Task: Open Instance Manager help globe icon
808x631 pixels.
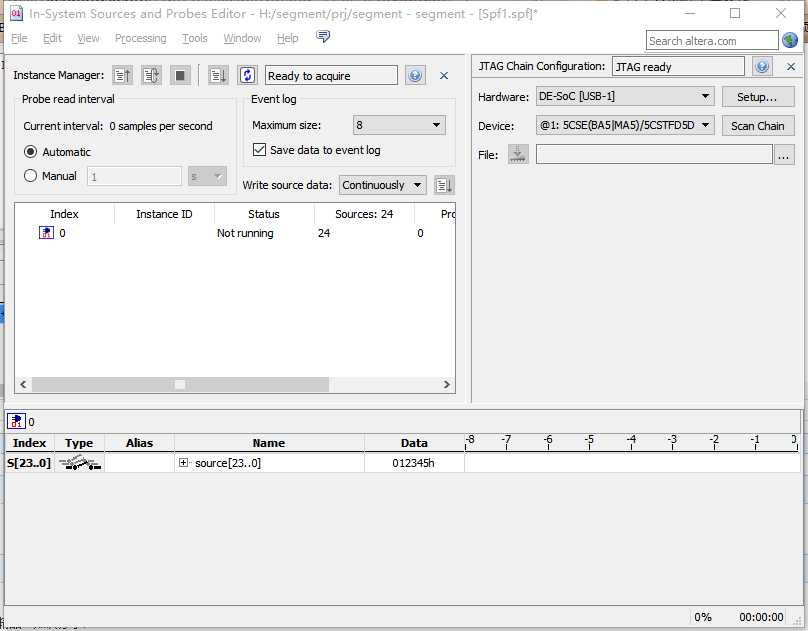Action: (x=415, y=76)
